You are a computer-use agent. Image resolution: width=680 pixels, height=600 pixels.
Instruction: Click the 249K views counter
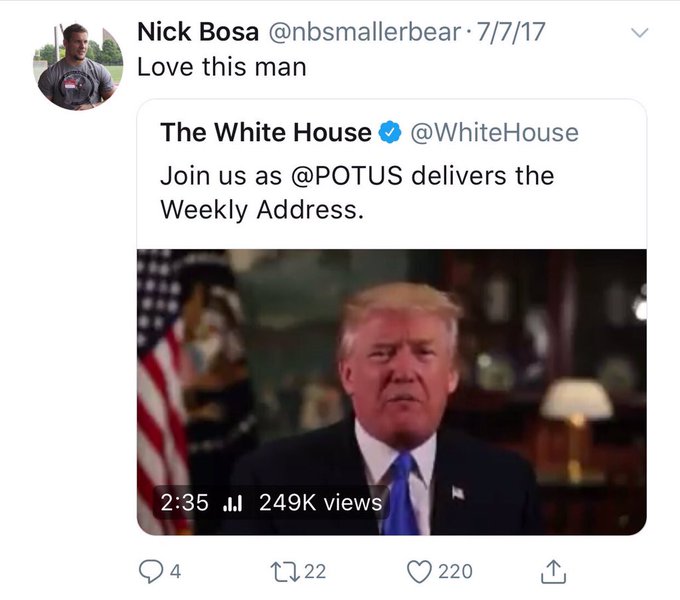click(x=320, y=502)
